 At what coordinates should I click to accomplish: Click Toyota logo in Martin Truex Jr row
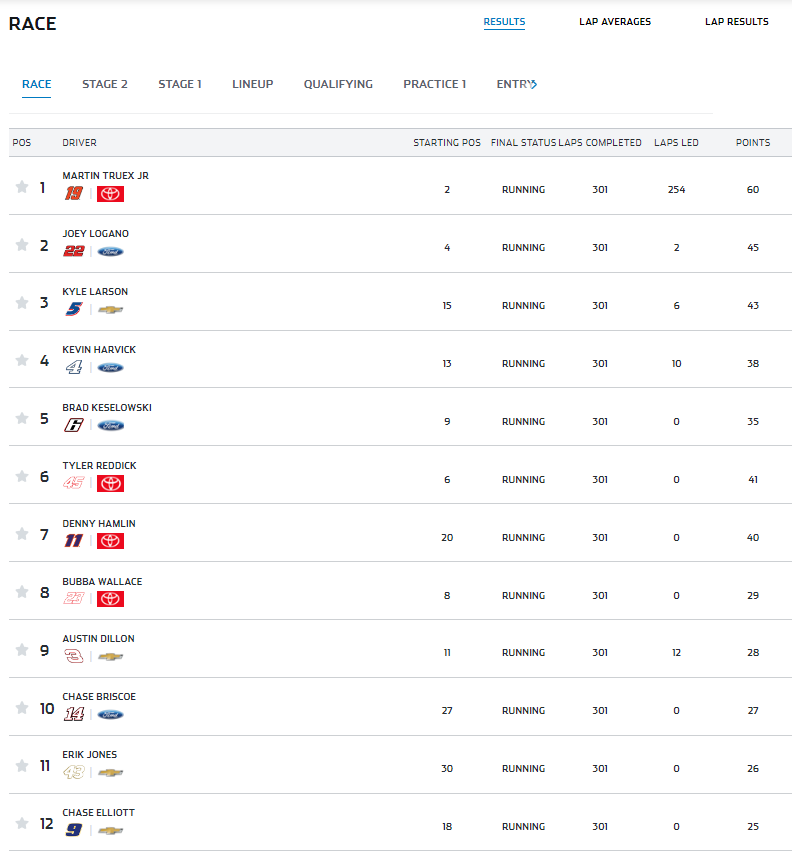point(110,193)
